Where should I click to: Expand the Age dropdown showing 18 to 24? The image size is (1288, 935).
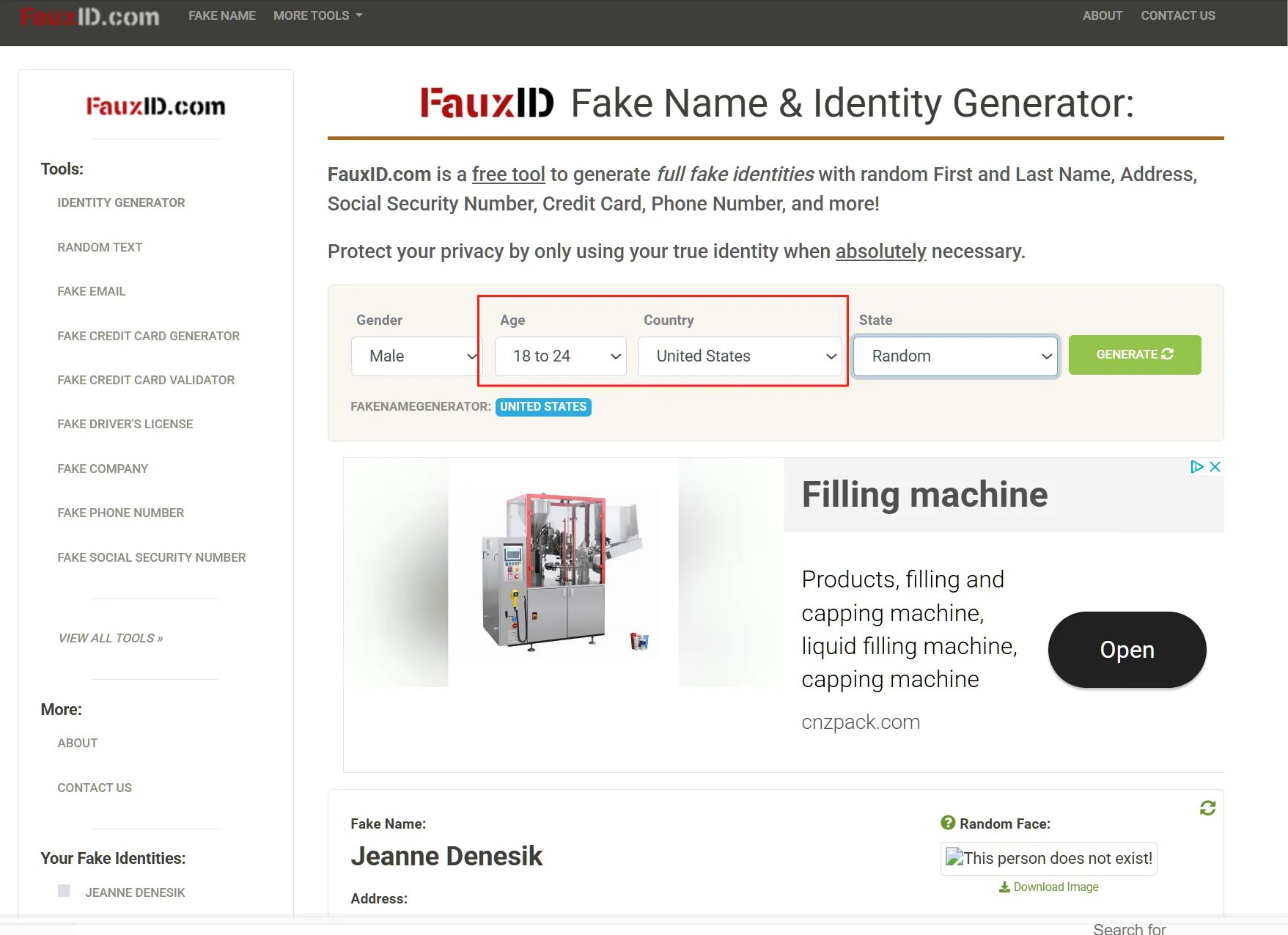(561, 356)
